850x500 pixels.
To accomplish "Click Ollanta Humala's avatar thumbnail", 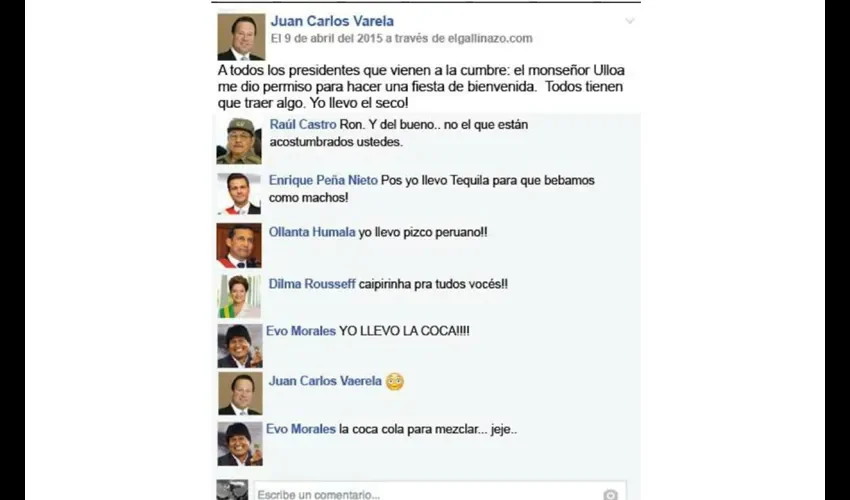I will click(x=239, y=246).
